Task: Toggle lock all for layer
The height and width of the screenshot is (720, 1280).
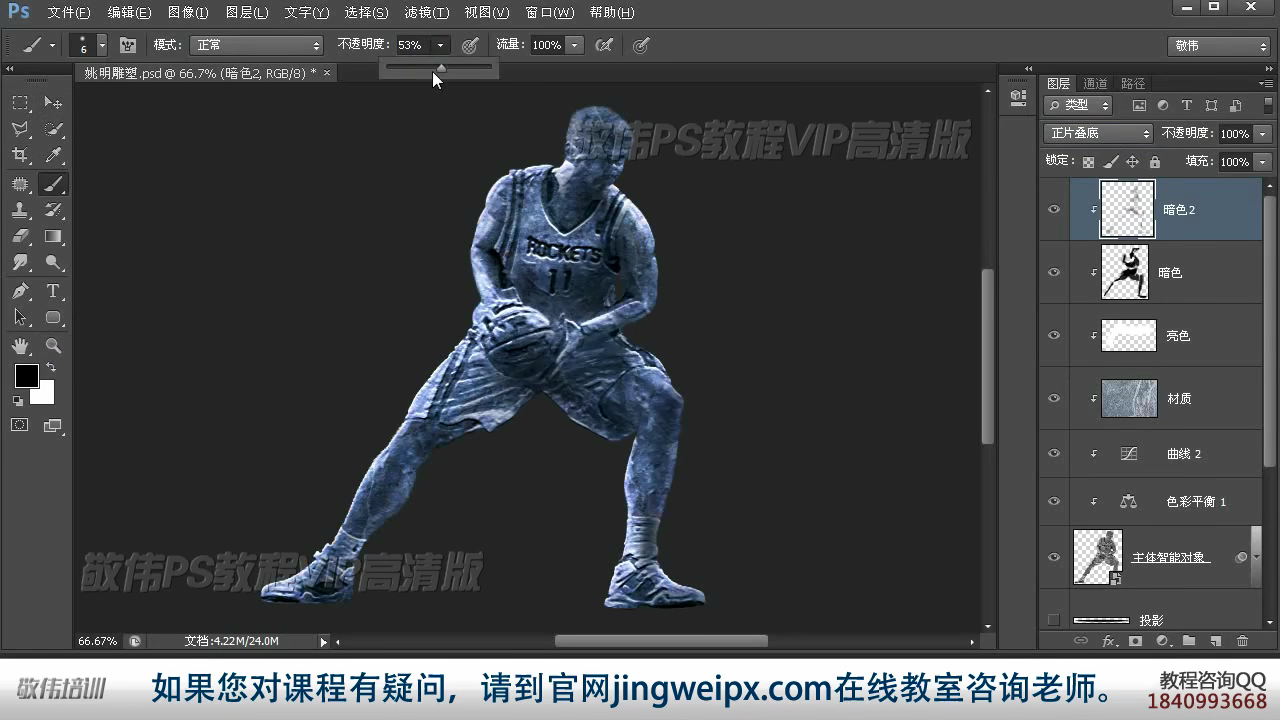Action: (x=1155, y=161)
